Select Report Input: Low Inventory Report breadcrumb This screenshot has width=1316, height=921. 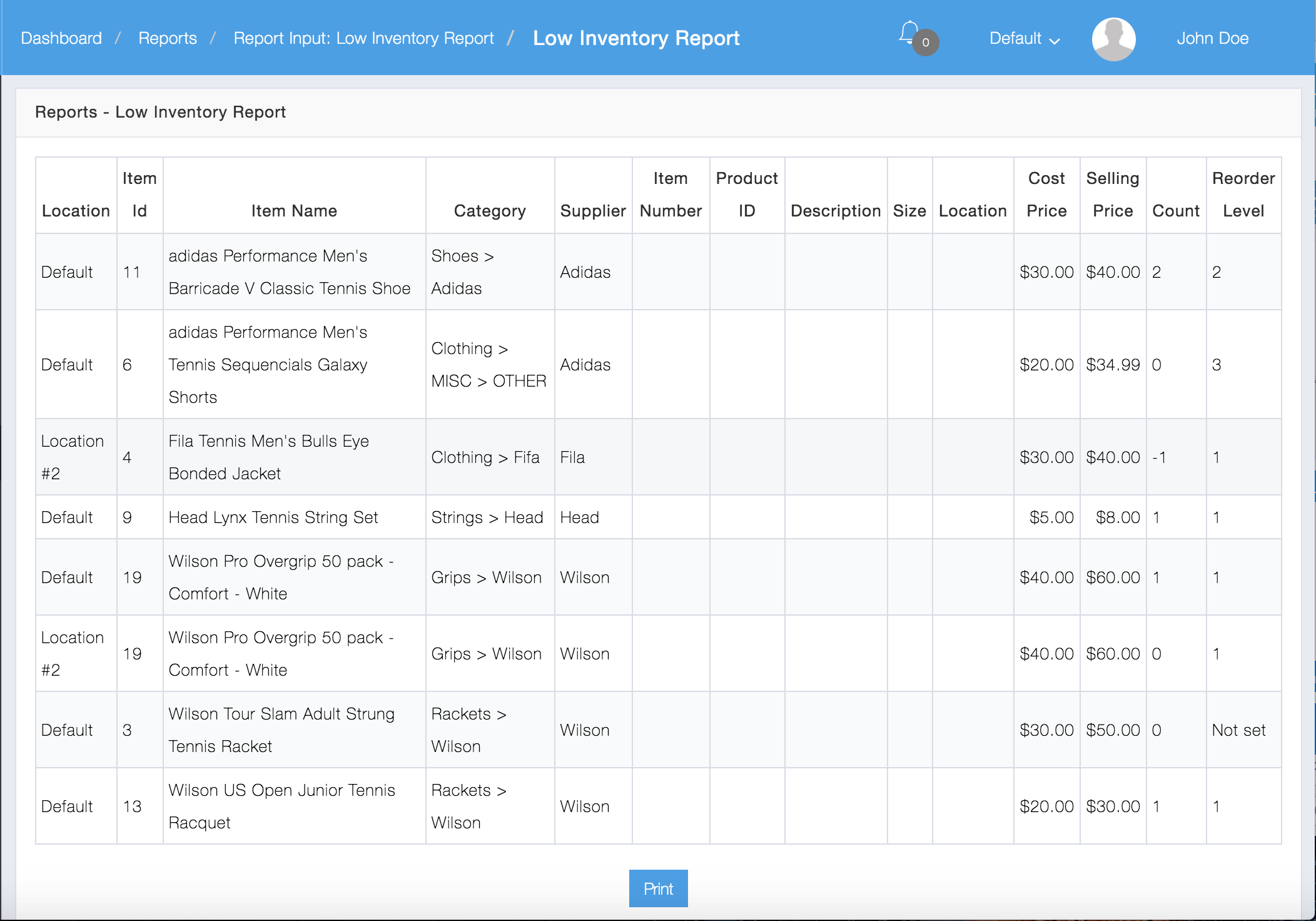363,38
